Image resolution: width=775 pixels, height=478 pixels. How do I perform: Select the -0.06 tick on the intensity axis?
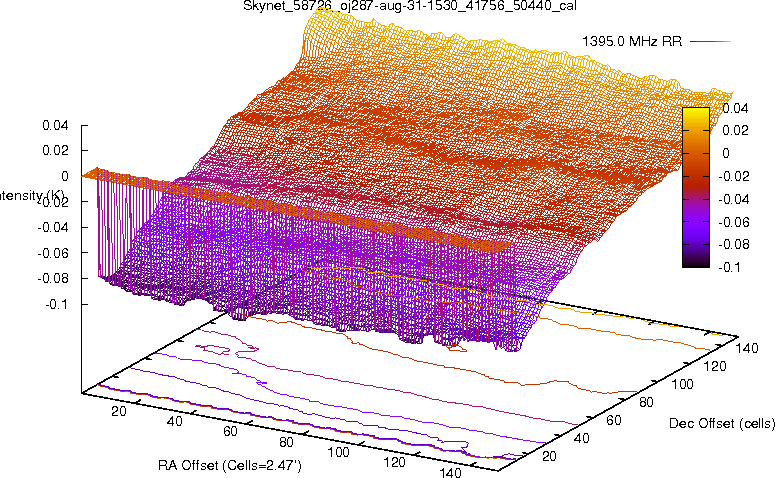click(53, 253)
